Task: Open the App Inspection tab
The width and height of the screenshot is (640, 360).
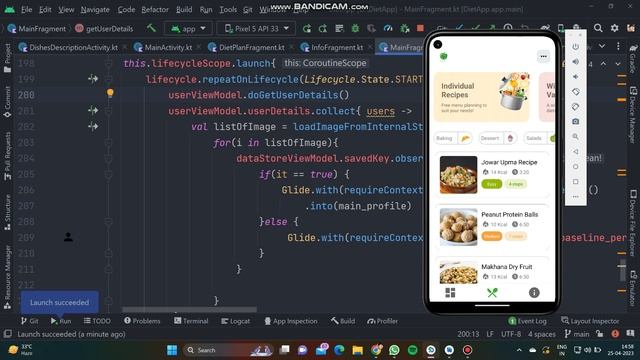Action: 291,321
